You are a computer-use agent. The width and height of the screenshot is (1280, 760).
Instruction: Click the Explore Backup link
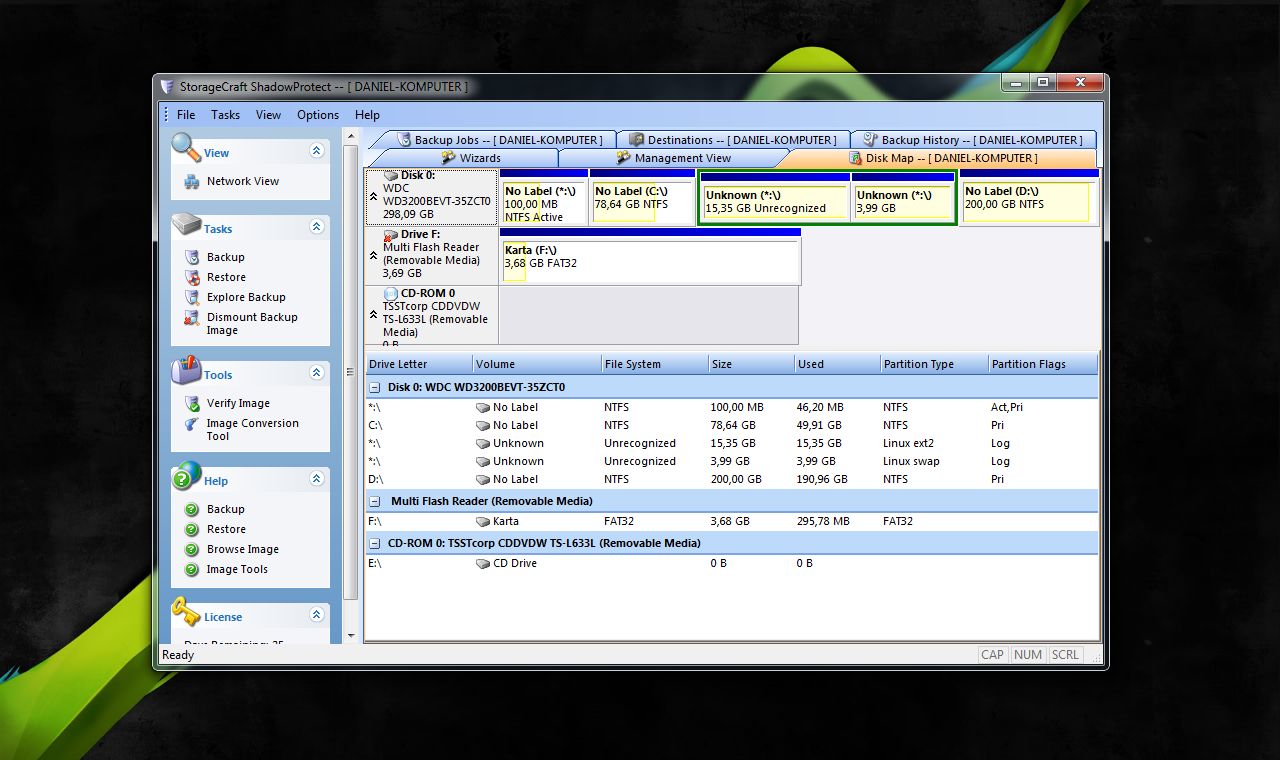246,297
